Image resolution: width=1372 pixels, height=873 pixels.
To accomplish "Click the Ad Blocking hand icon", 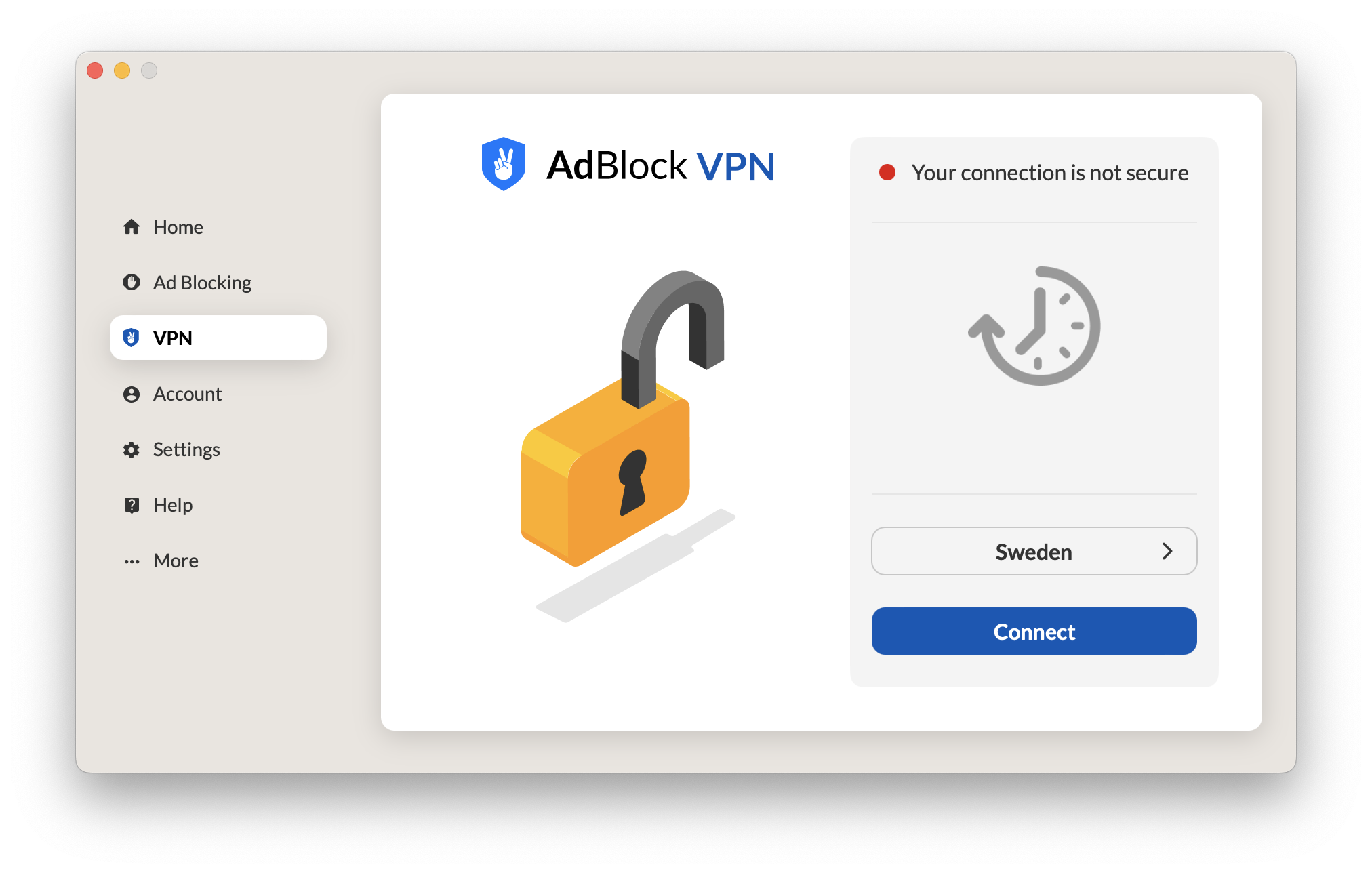I will (x=131, y=283).
